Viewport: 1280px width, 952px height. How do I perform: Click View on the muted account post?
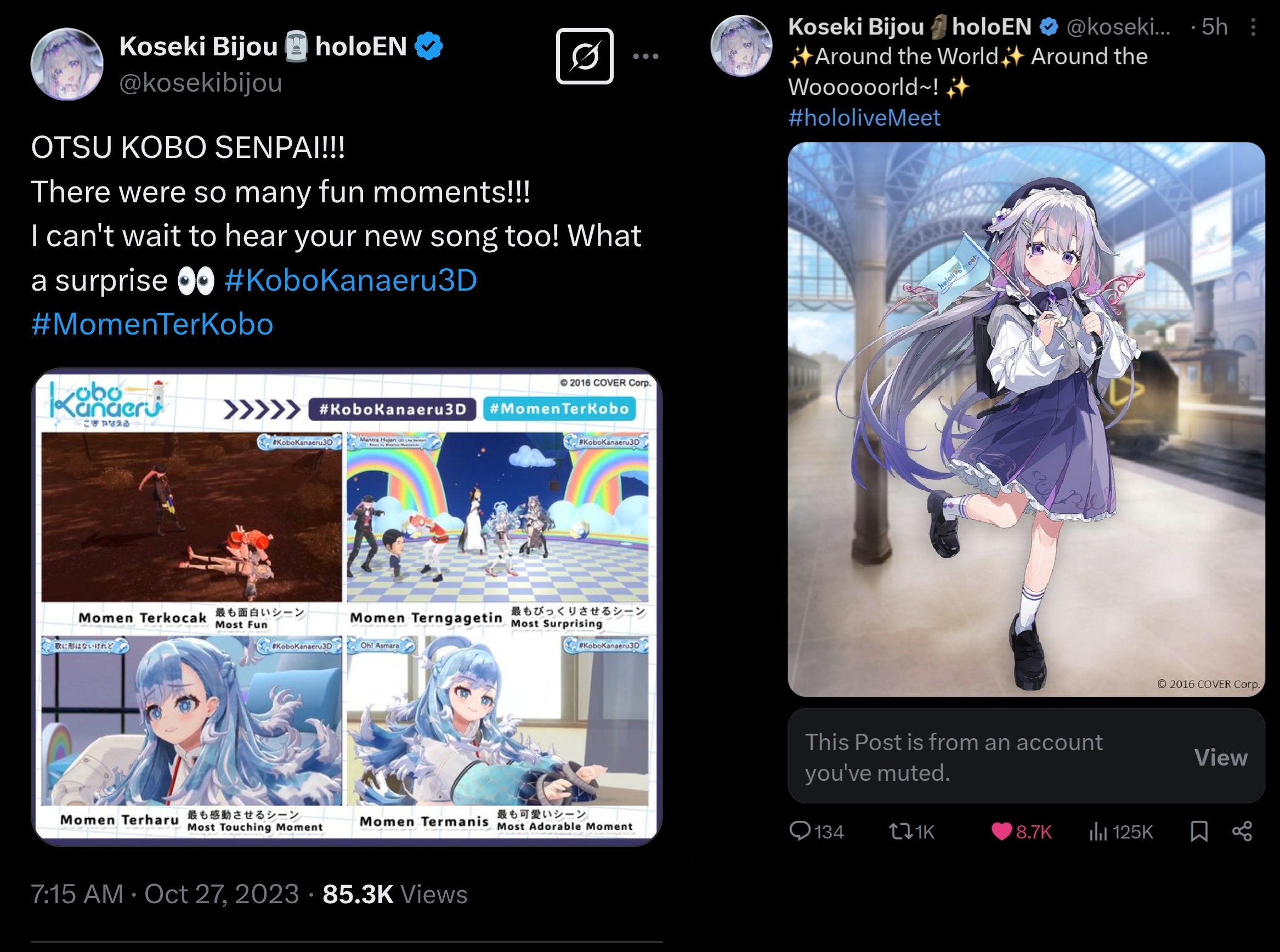(x=1221, y=757)
